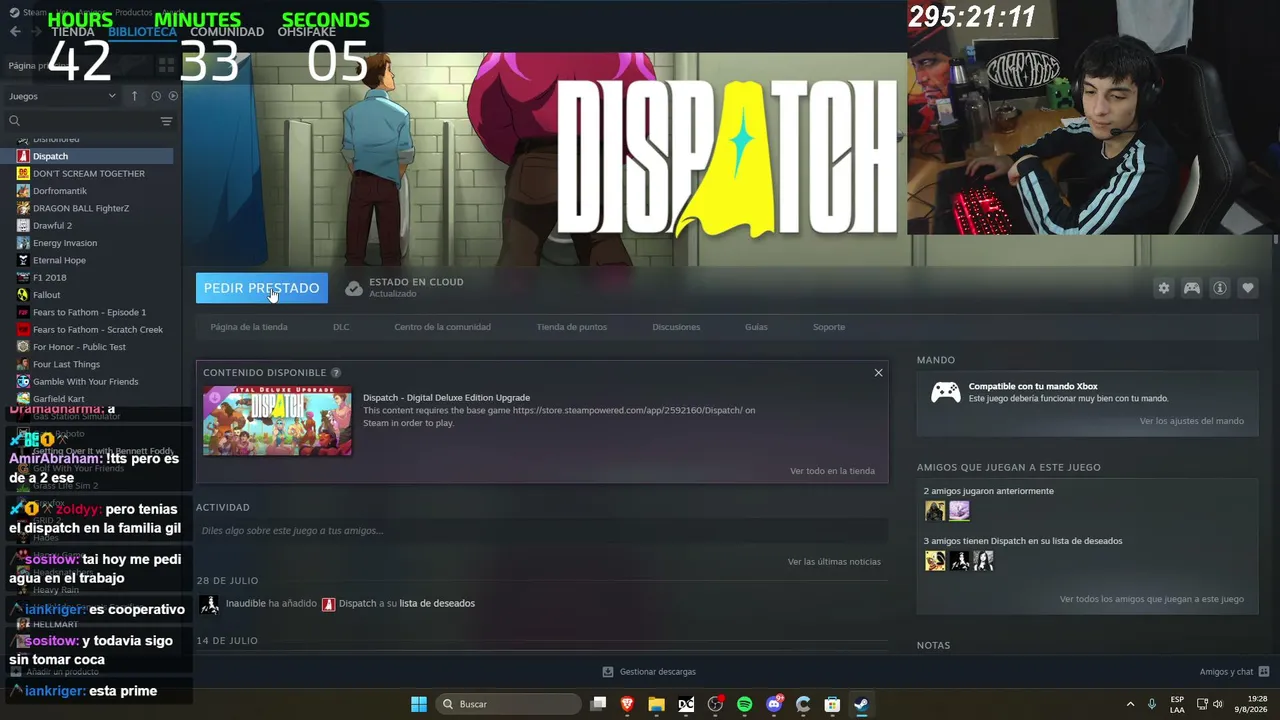Image resolution: width=1280 pixels, height=720 pixels.
Task: Open sidebar filter options icon
Action: tap(166, 121)
